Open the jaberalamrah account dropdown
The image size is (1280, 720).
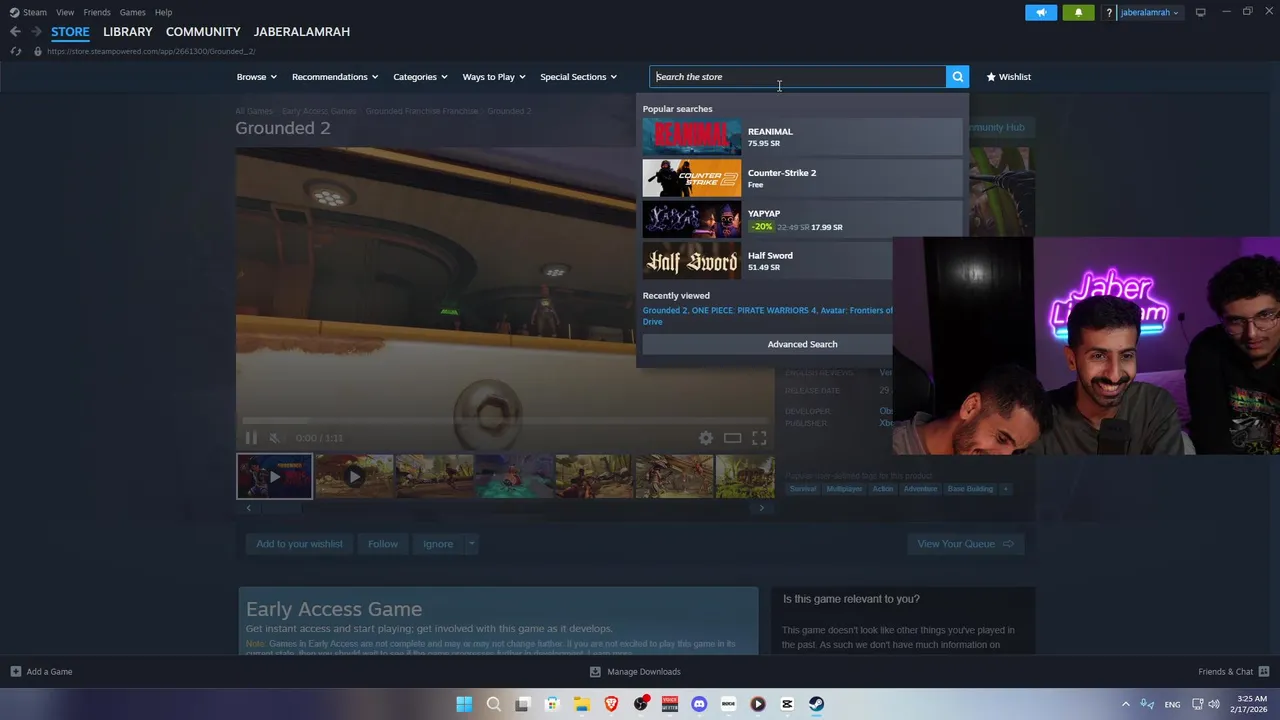(x=1149, y=13)
